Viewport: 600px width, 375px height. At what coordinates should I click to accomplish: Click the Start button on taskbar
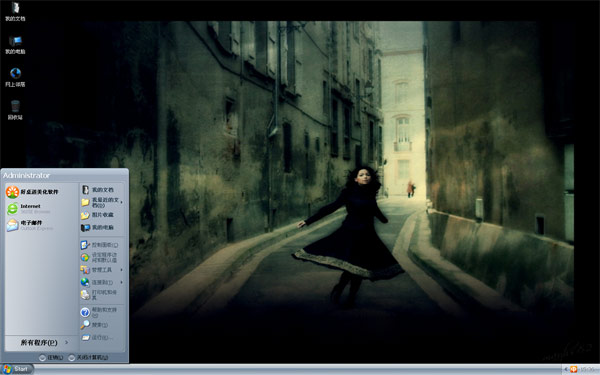[x=17, y=369]
